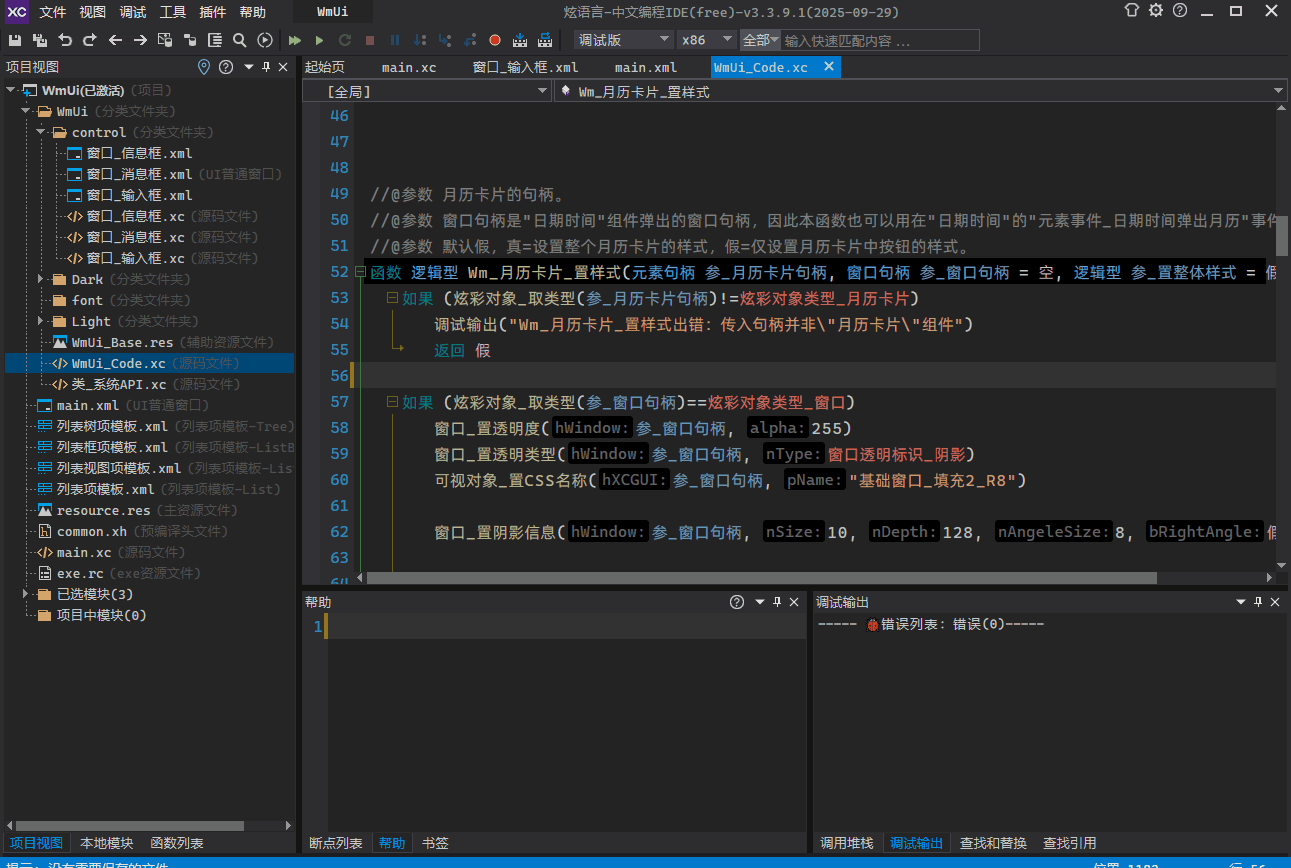Click the Save file icon in toolbar
Viewport: 1291px width, 868px height.
coord(14,41)
